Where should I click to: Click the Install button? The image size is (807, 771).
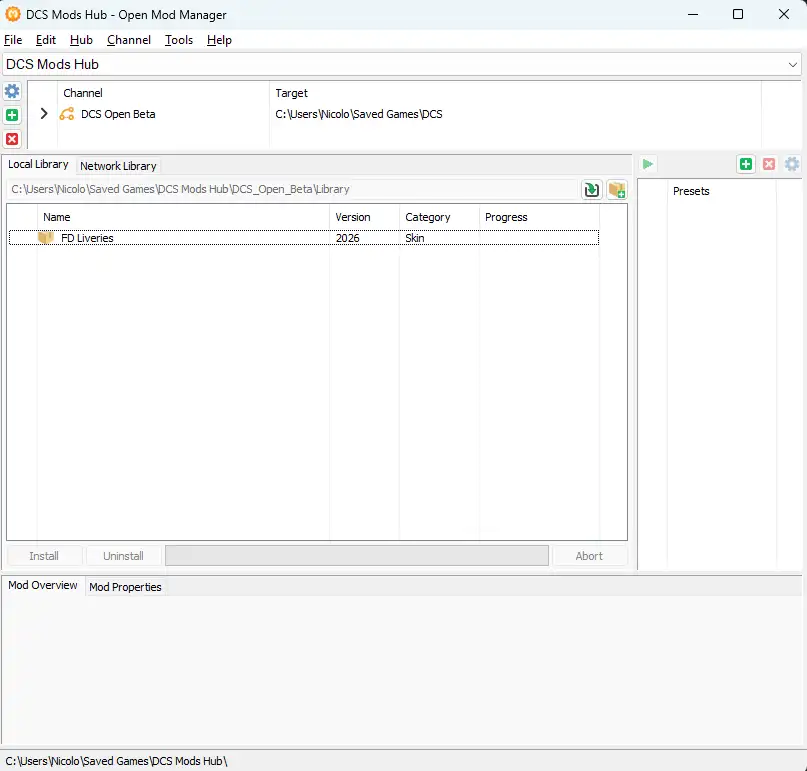pyautogui.click(x=44, y=556)
